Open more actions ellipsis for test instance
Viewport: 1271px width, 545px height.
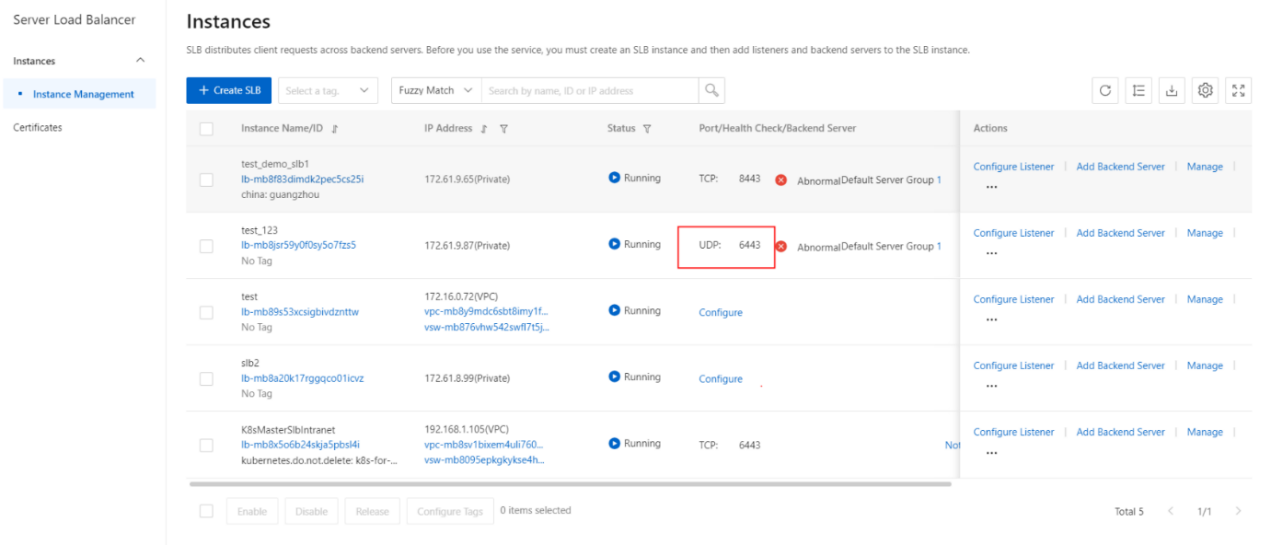pyautogui.click(x=992, y=320)
